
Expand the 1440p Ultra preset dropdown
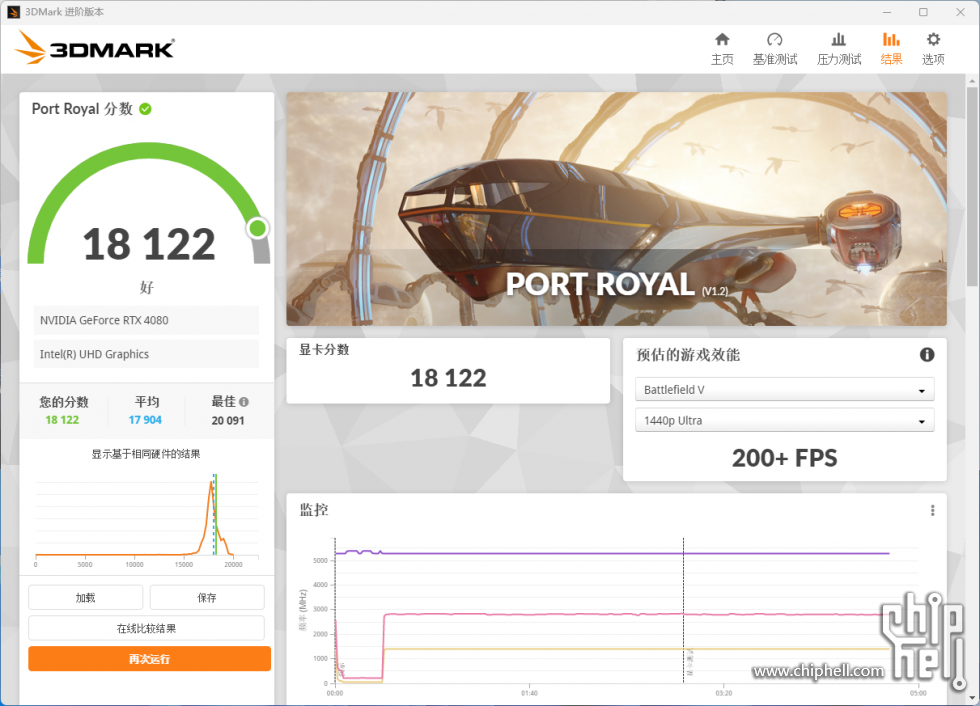pos(784,420)
